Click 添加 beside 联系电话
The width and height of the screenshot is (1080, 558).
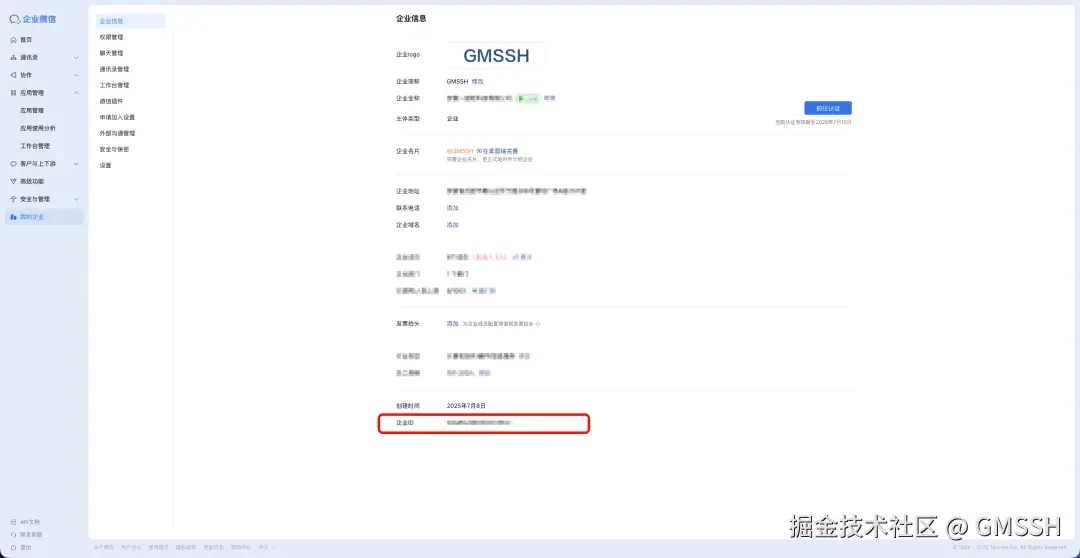pos(453,207)
